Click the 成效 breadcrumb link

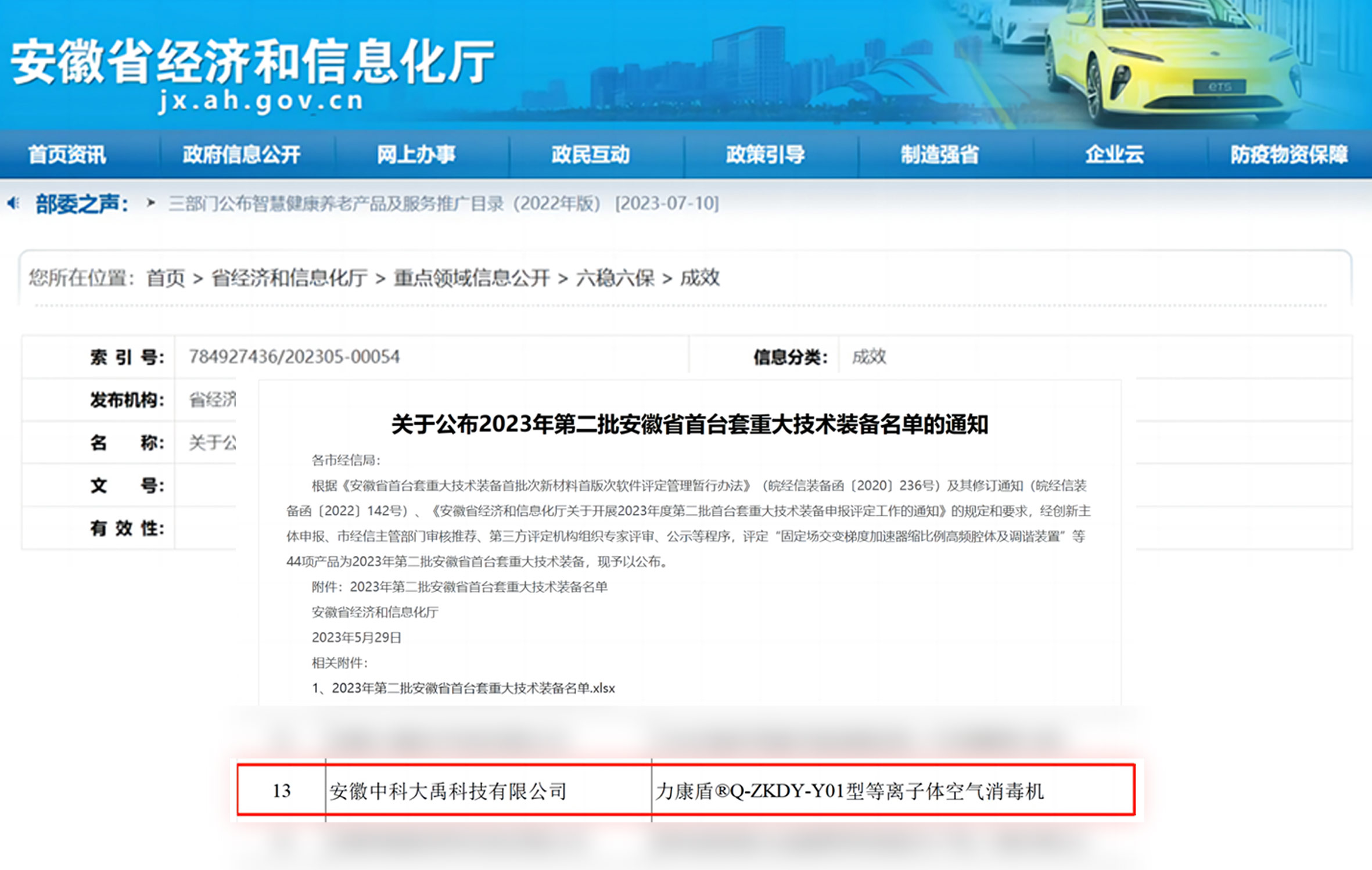699,278
